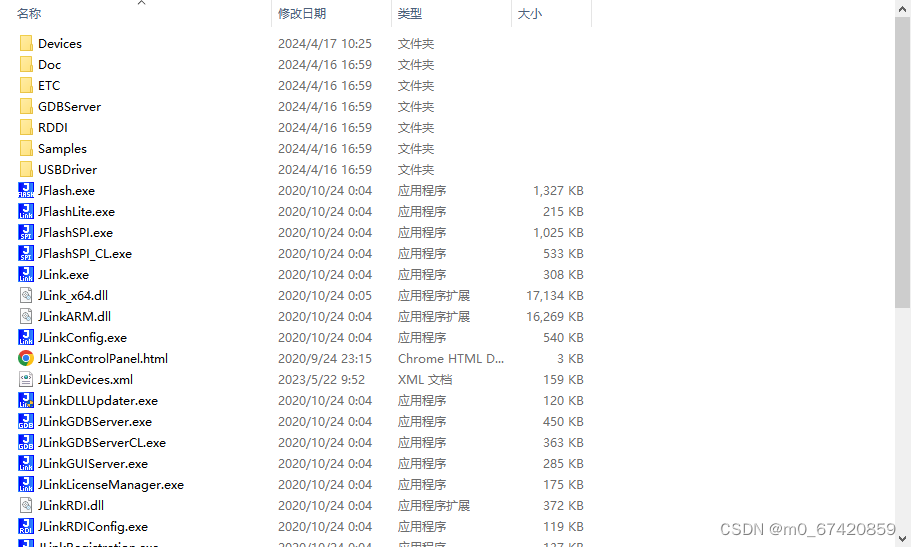Click the JLink_x64.dll file icon
The width and height of the screenshot is (911, 547).
point(26,295)
